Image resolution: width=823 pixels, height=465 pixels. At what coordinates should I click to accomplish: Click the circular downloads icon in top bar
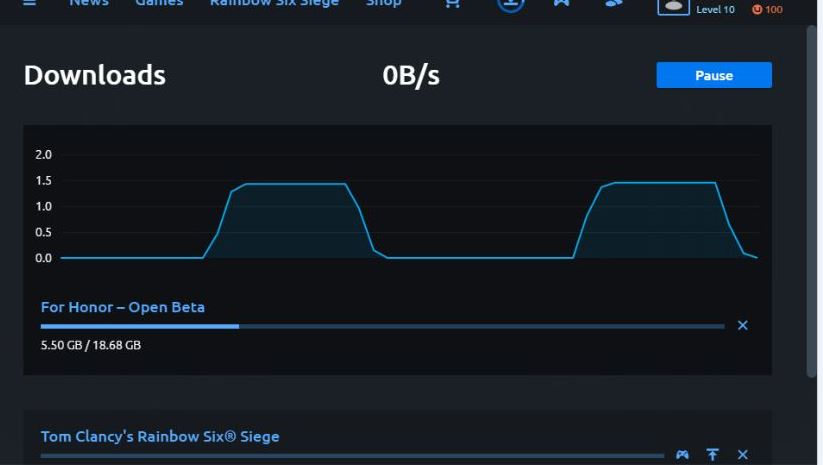[x=510, y=3]
